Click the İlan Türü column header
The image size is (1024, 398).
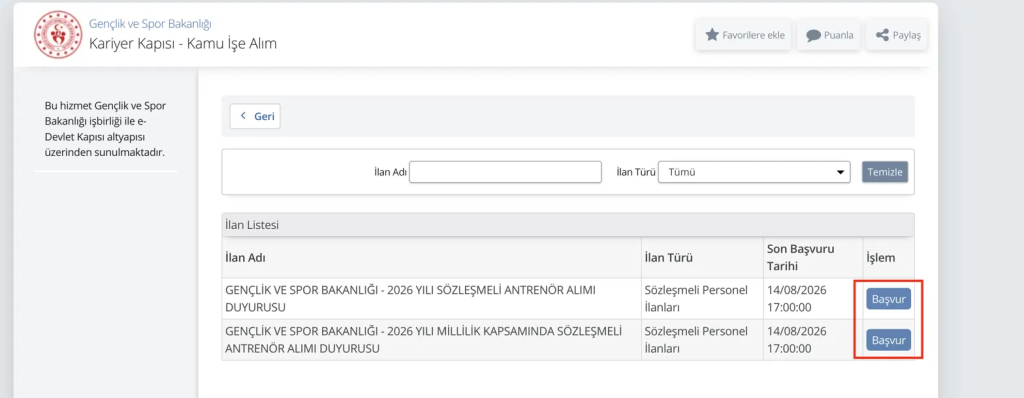pyautogui.click(x=702, y=257)
